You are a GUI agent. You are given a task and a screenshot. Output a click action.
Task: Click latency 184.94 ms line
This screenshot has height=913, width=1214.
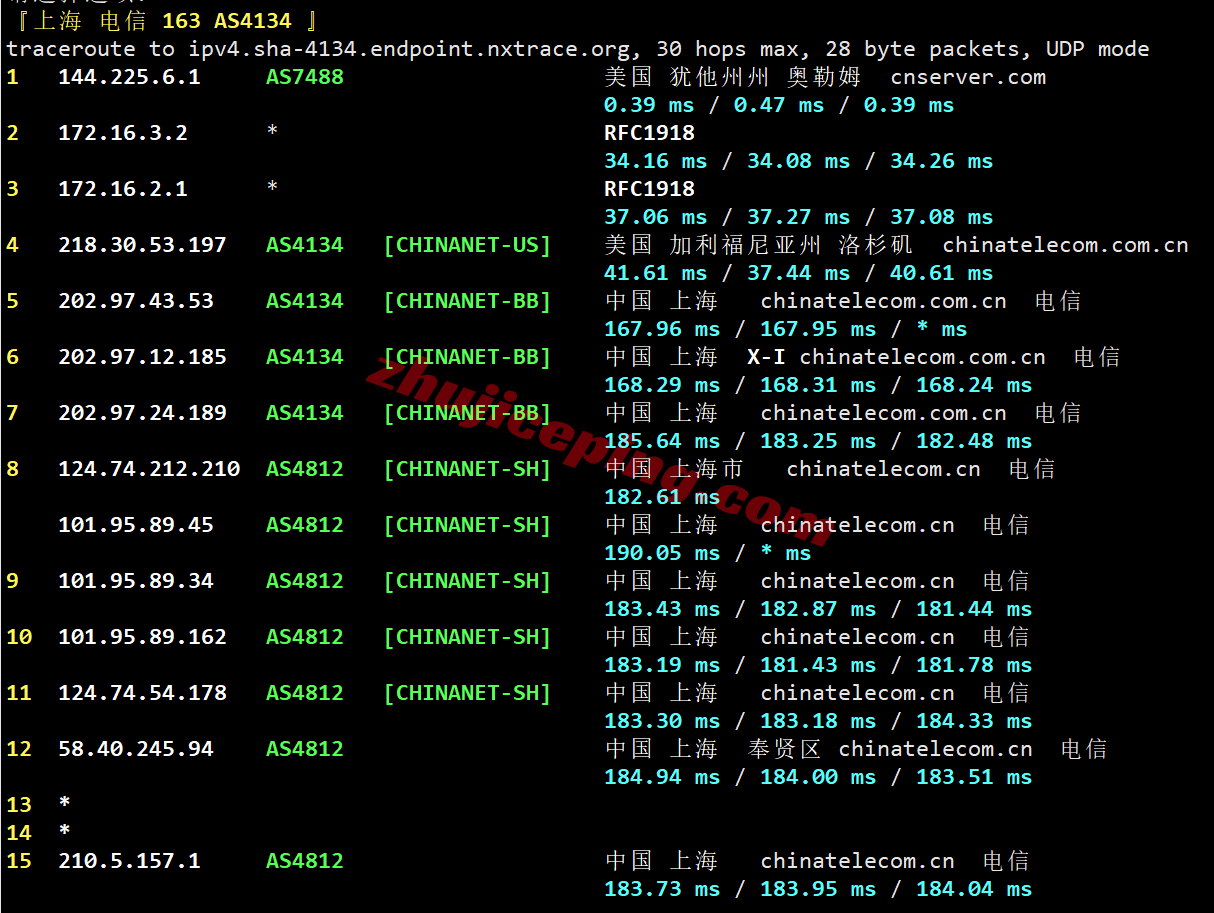(x=818, y=777)
